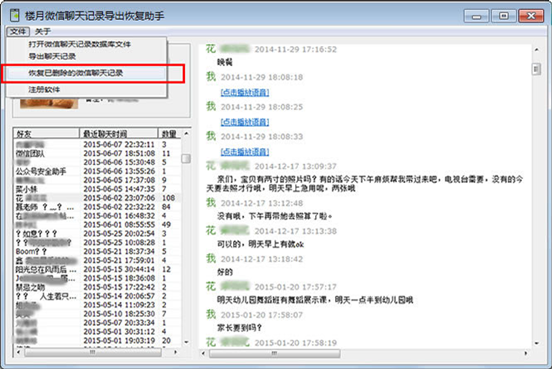
Task: Play the voice message from 18:08:33
Action: 245,152
